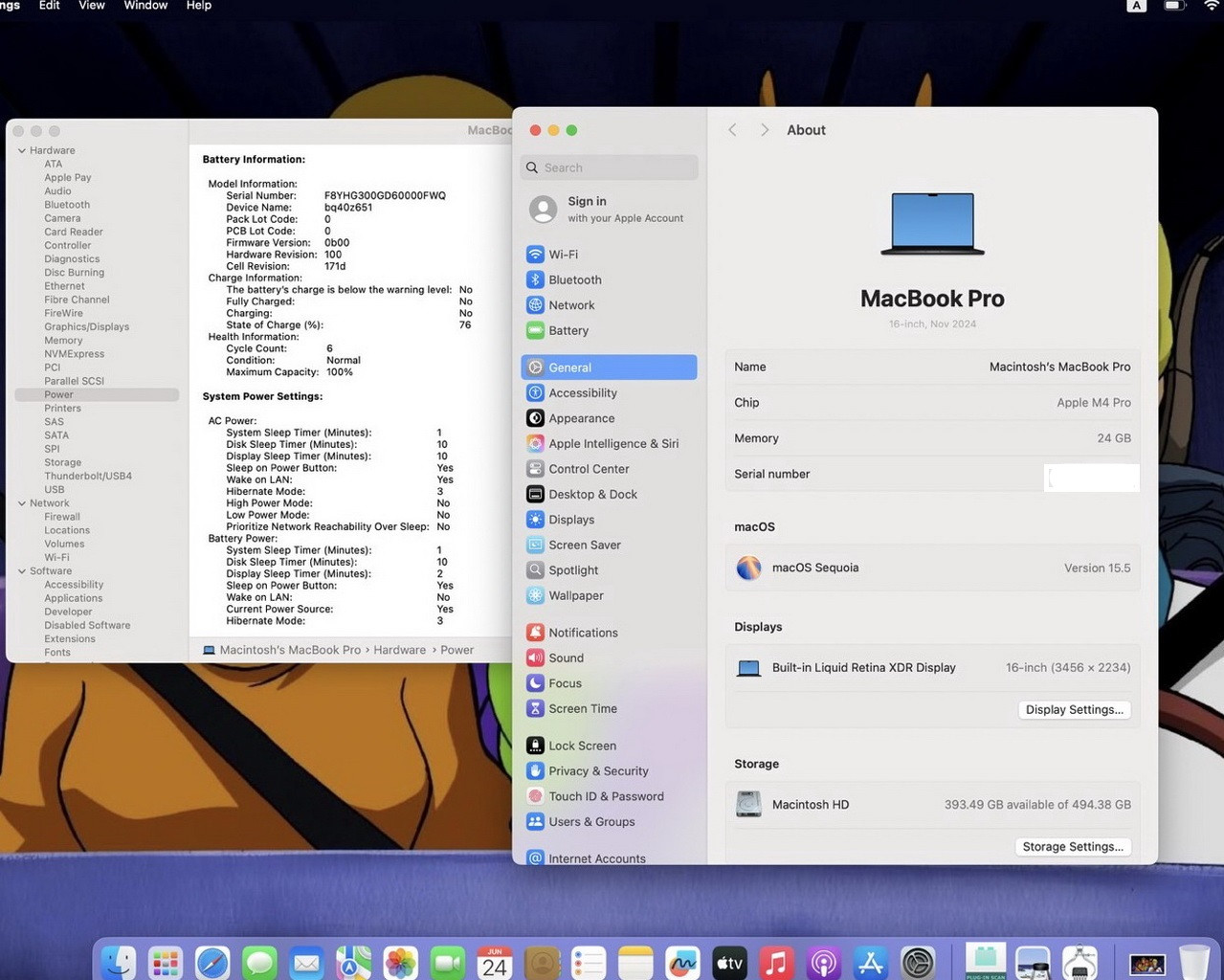The width and height of the screenshot is (1224, 980).
Task: Select Storage in System Information sidebar
Action: point(62,462)
